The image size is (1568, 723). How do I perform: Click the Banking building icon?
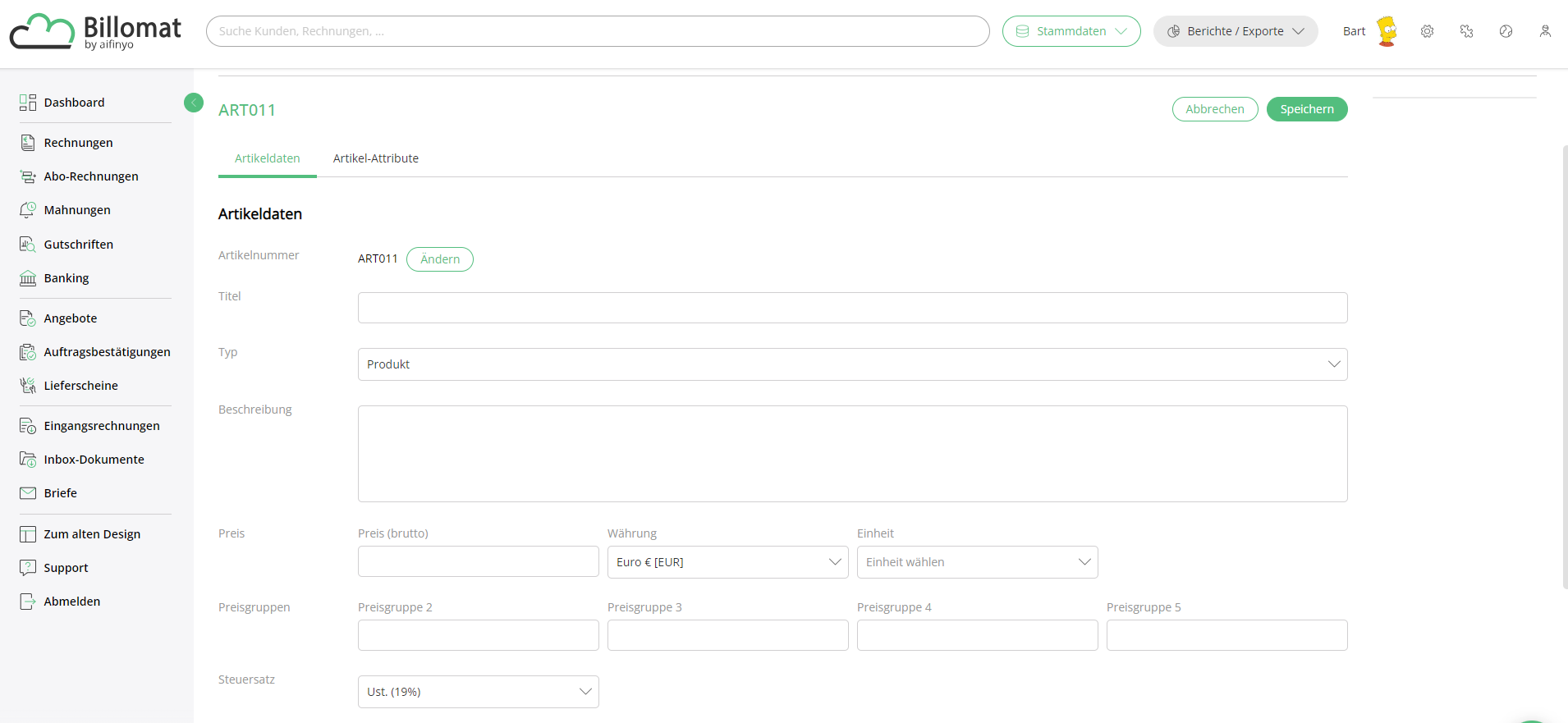tap(28, 278)
